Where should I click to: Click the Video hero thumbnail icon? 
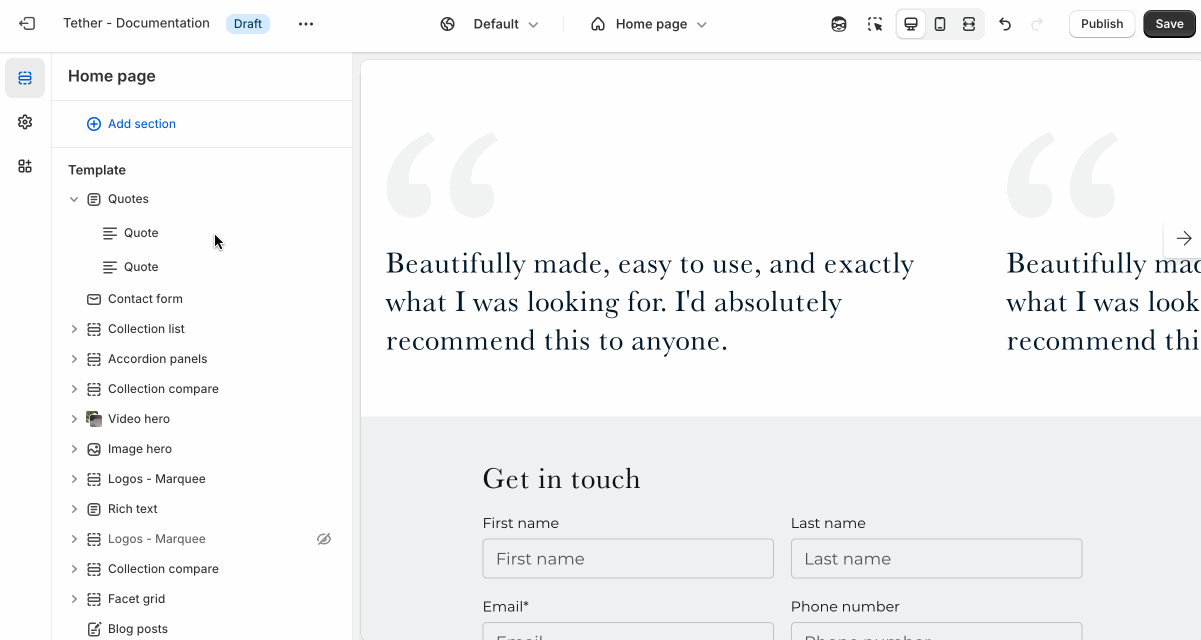pos(94,419)
